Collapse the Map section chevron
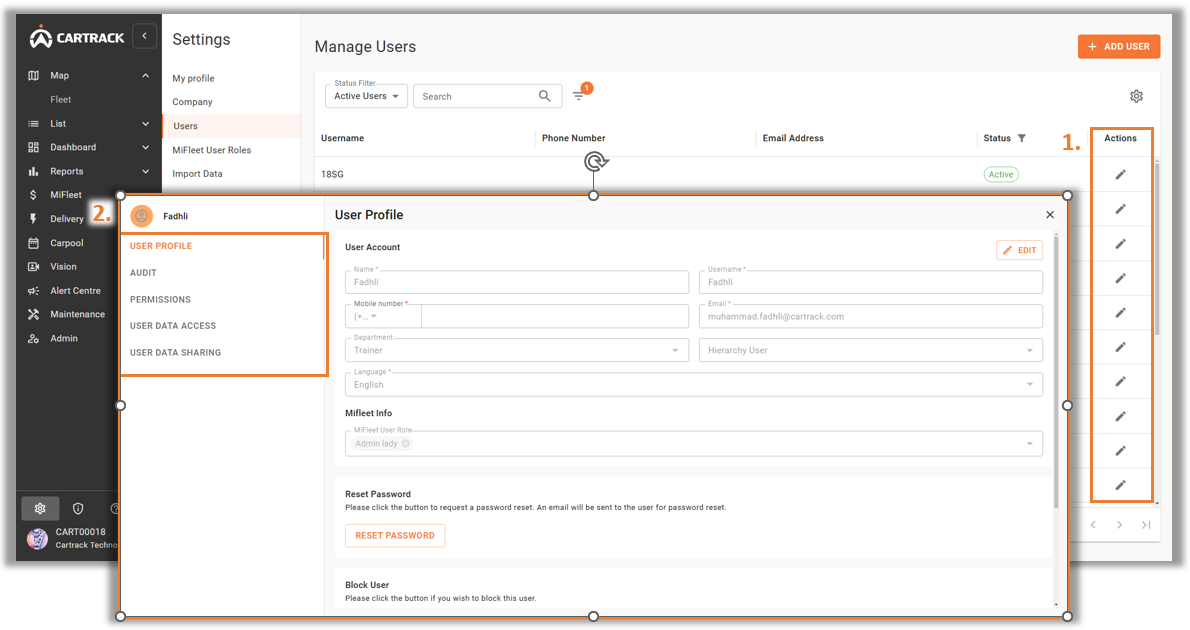The height and width of the screenshot is (630, 1190). (145, 75)
